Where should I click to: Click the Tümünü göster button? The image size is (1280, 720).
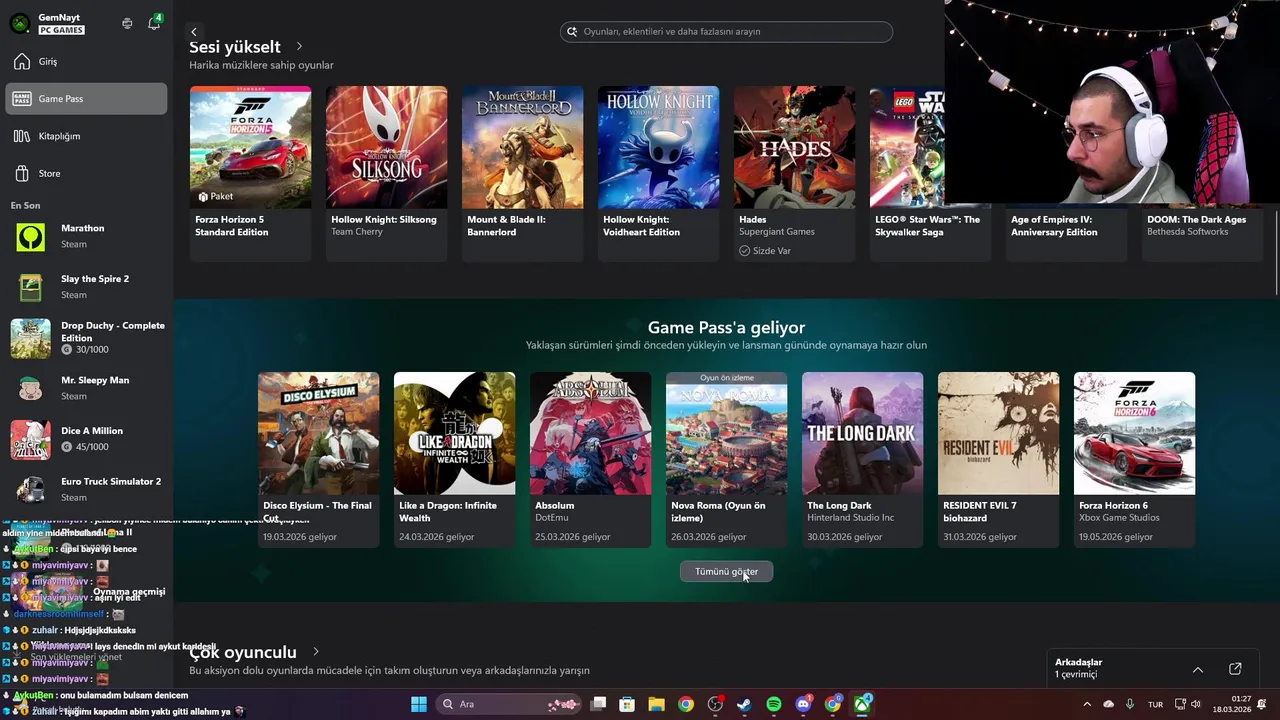[726, 572]
